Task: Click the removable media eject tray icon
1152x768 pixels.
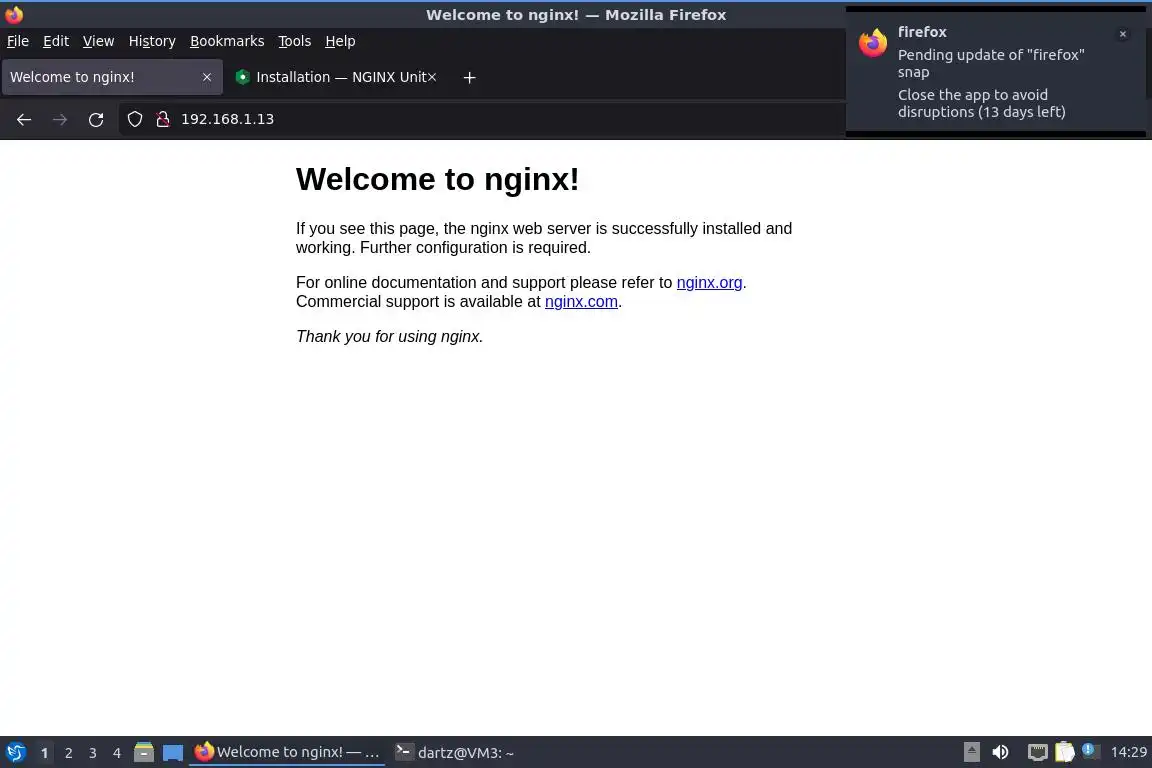Action: point(971,752)
